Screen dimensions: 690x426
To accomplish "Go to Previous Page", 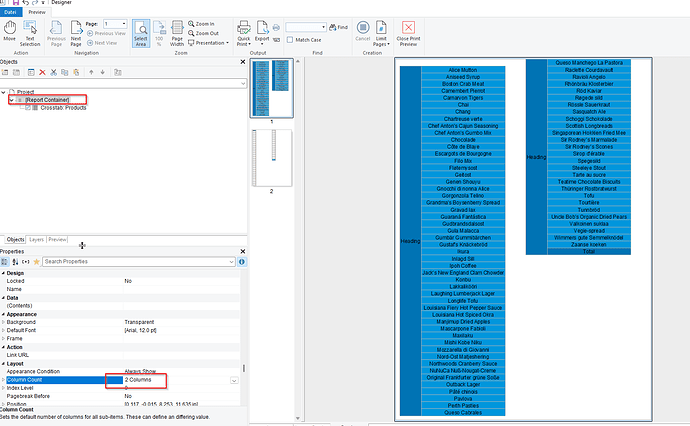I will click(56, 33).
